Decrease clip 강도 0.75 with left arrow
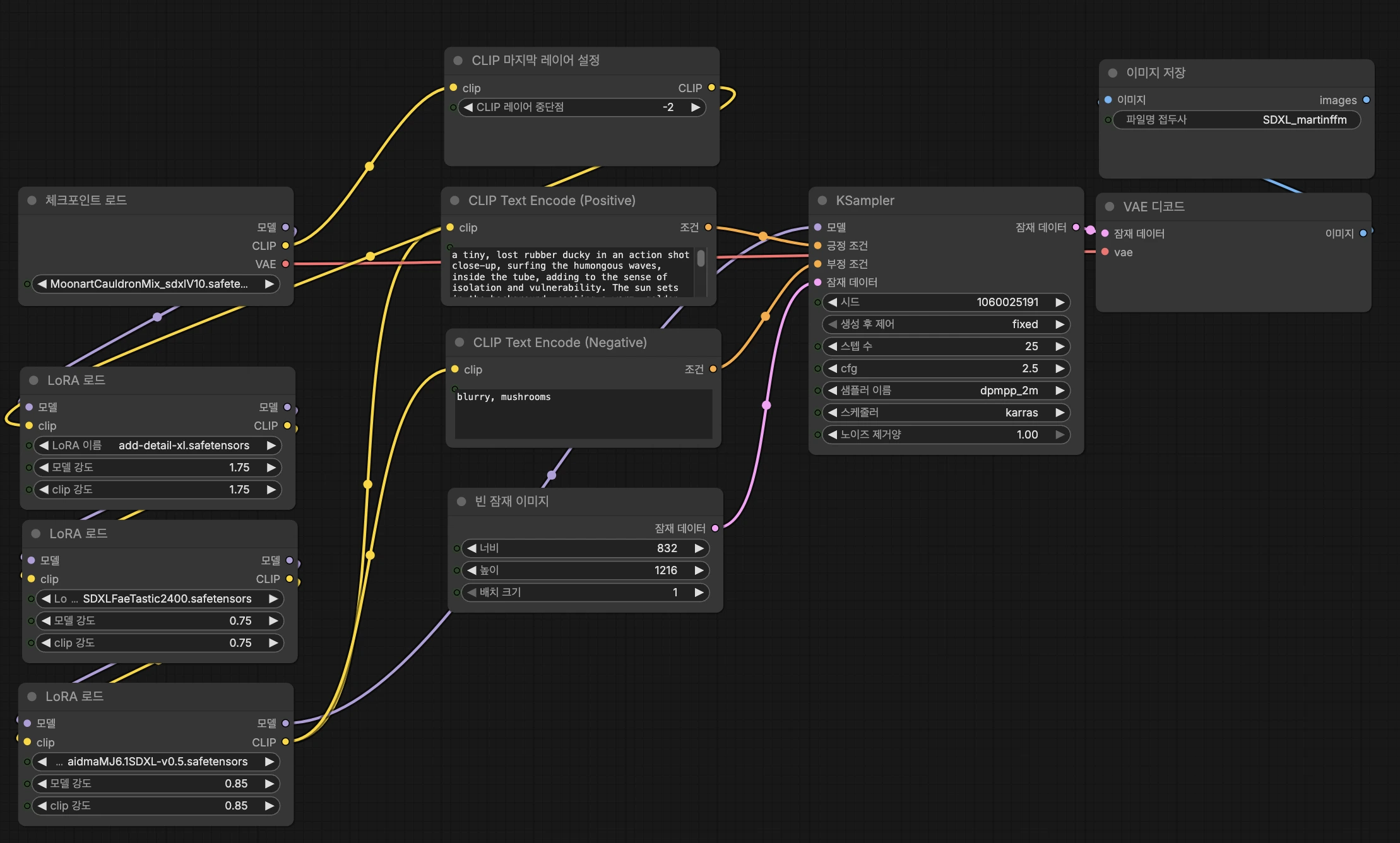 [46, 643]
